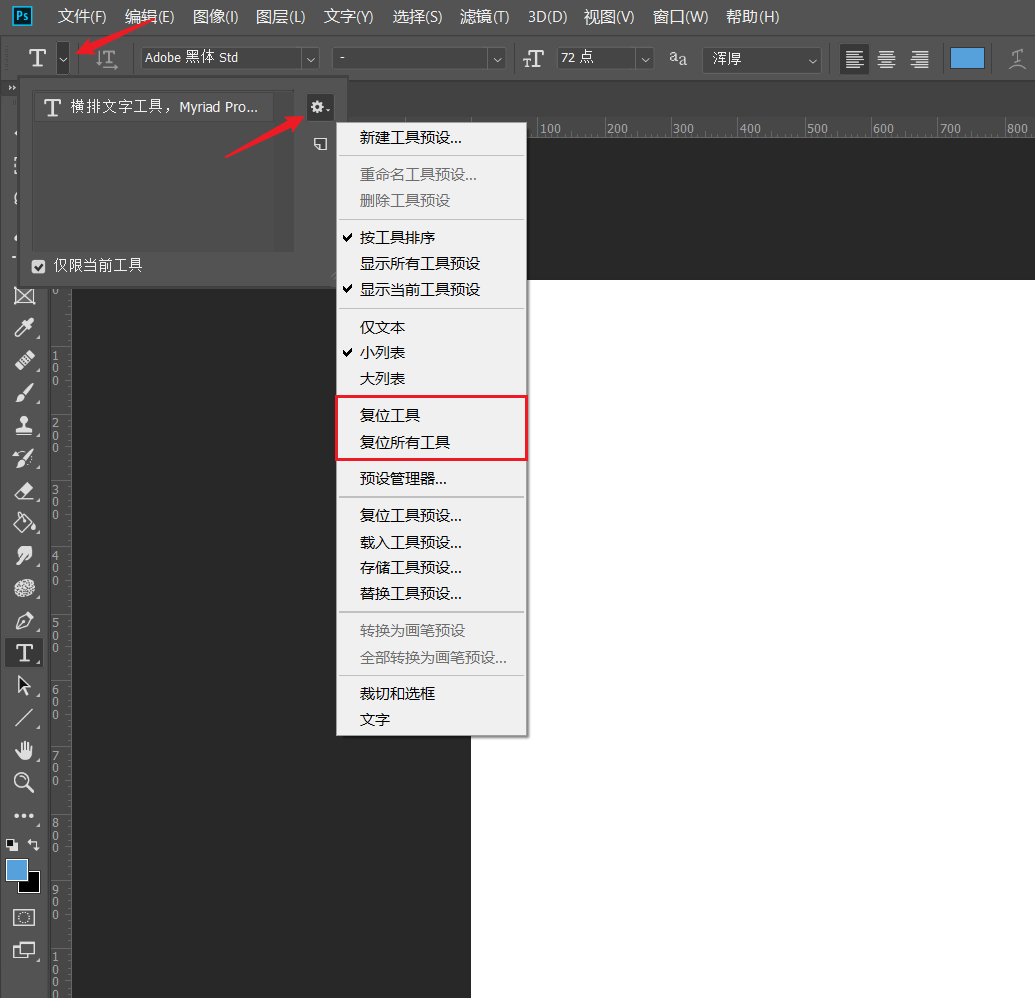
Task: Select the Hand tool
Action: pos(24,750)
